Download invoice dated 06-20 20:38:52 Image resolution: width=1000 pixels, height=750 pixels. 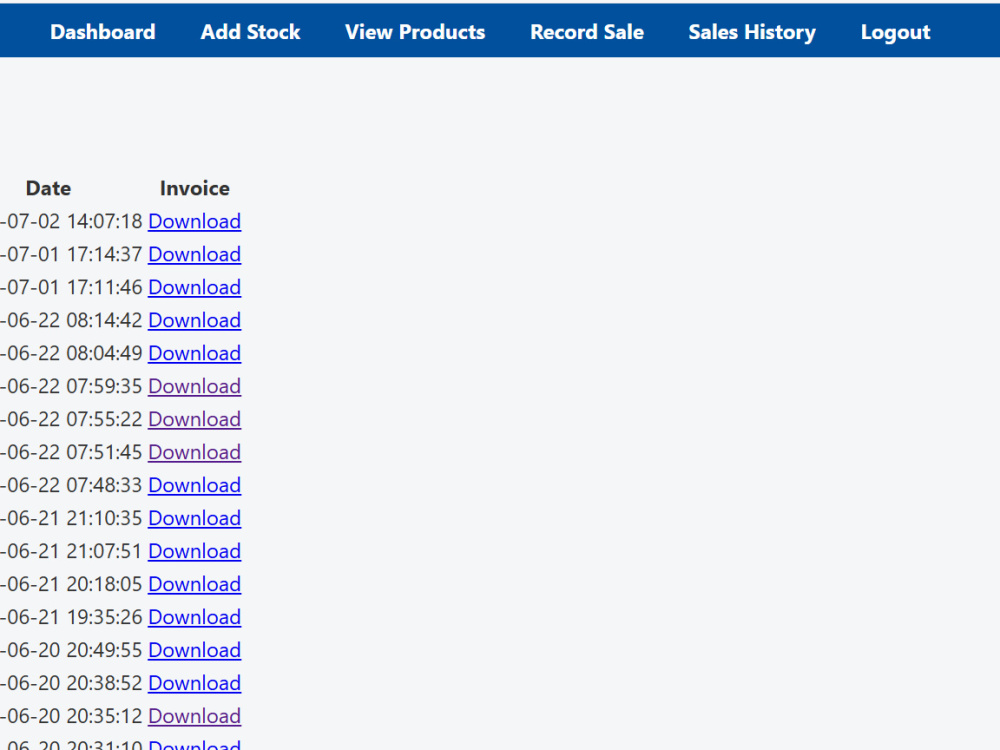point(195,684)
